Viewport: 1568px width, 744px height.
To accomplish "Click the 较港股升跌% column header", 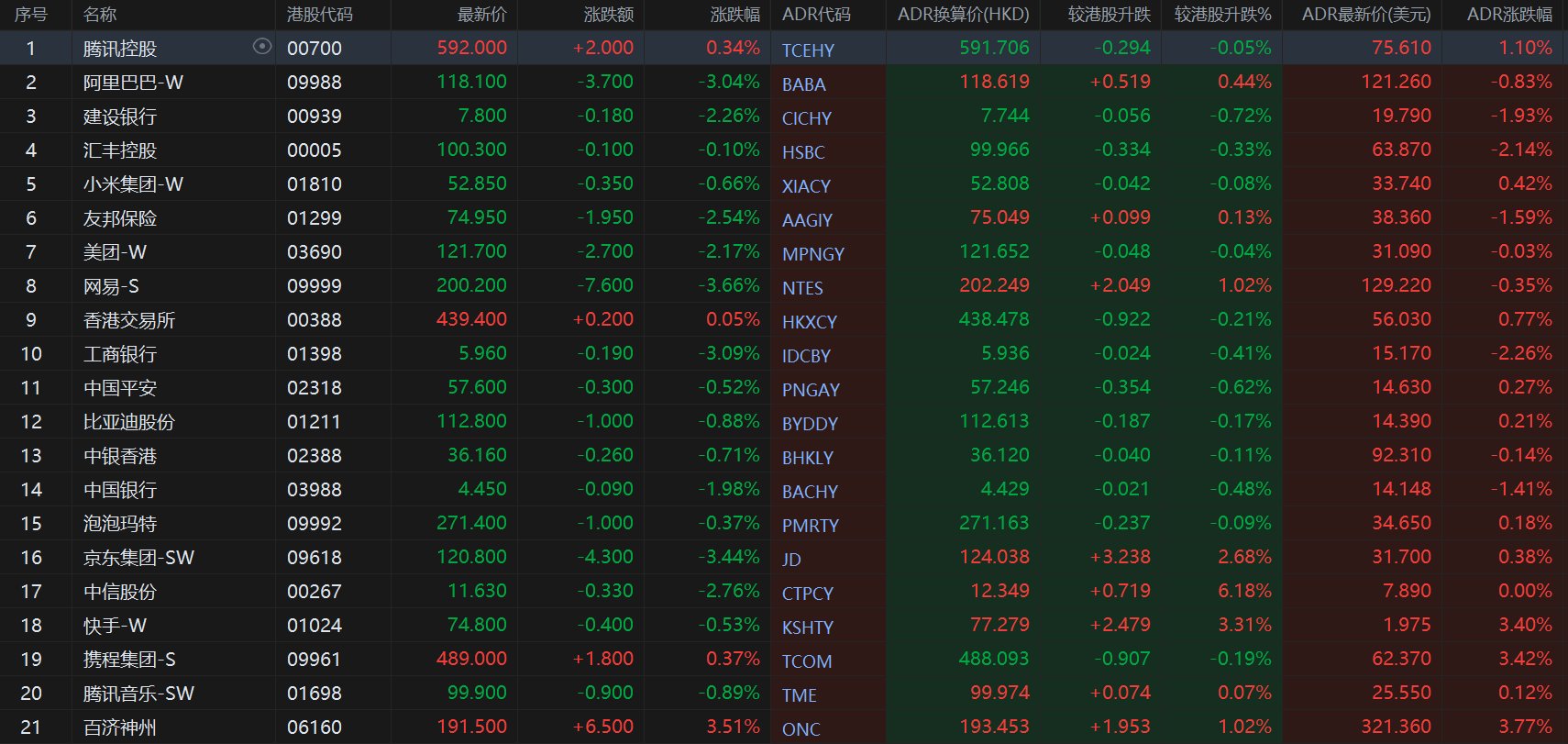I will pos(1222,15).
